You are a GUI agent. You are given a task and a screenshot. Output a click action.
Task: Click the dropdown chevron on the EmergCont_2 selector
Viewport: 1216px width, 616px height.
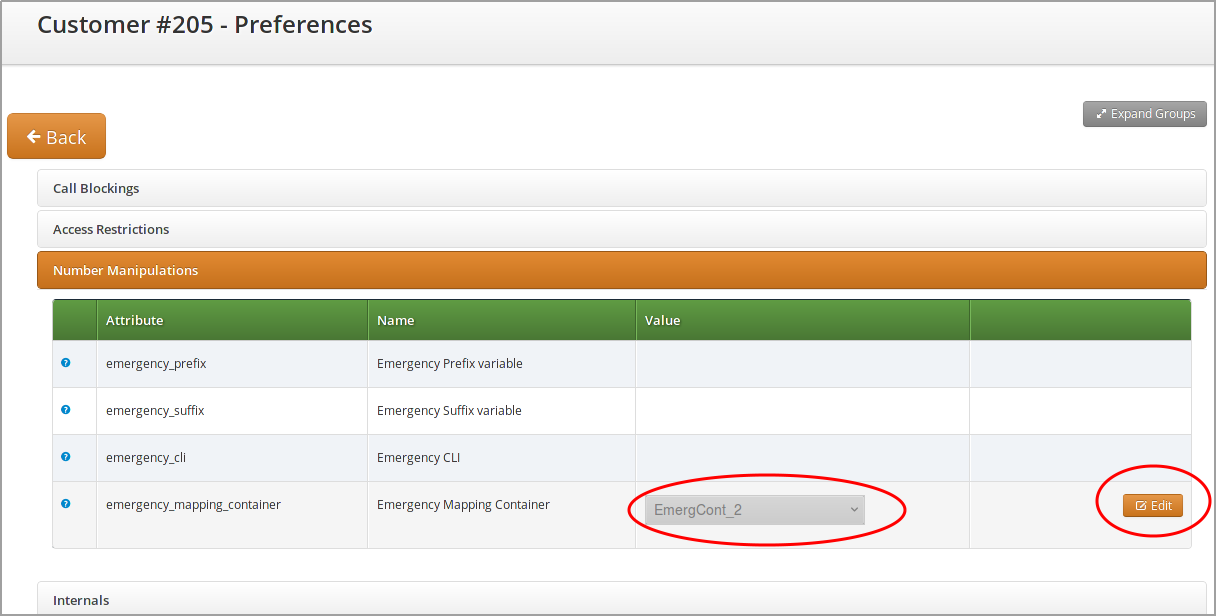854,509
